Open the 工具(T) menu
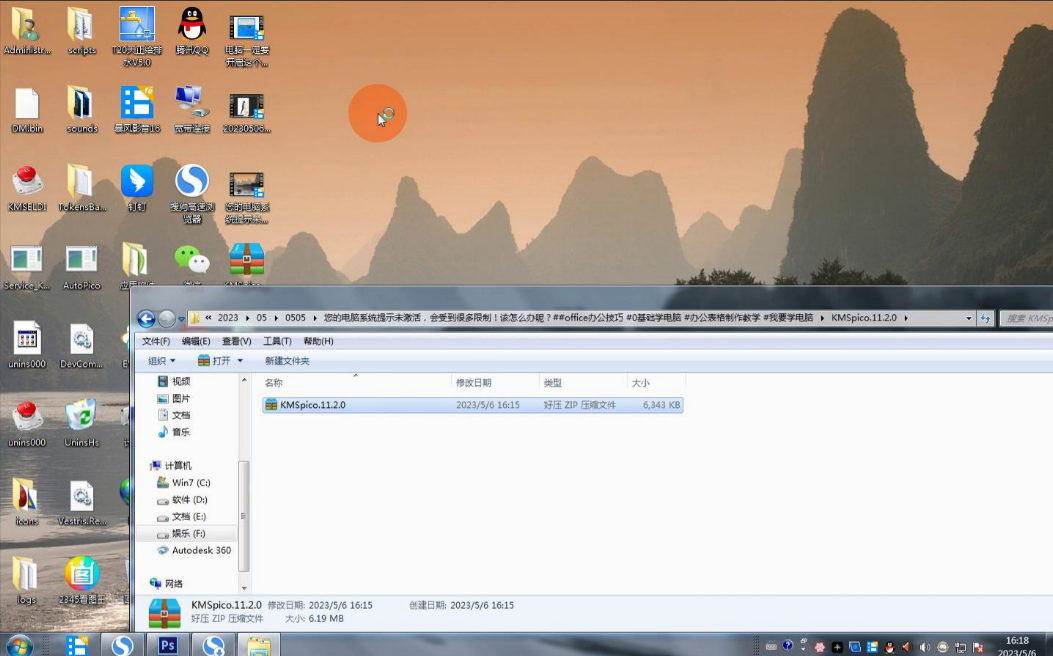Screen dimensions: 1053x656 (x=277, y=341)
